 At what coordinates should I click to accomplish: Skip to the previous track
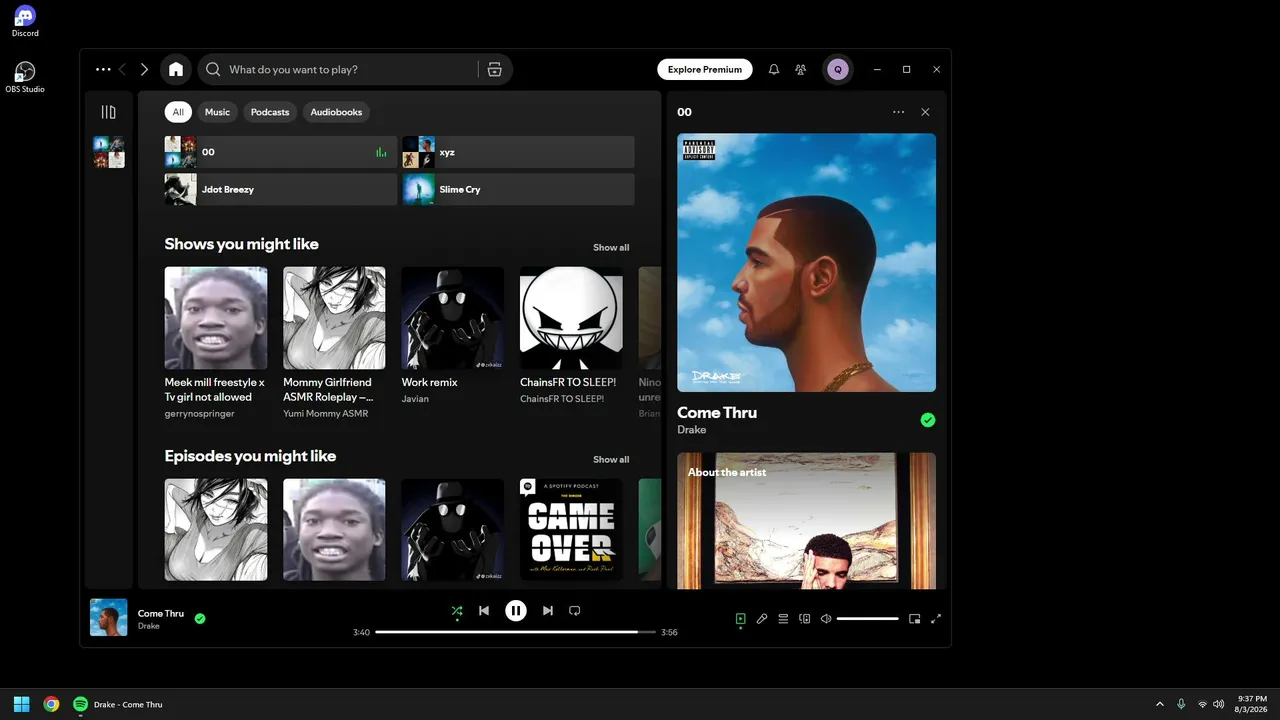[484, 610]
